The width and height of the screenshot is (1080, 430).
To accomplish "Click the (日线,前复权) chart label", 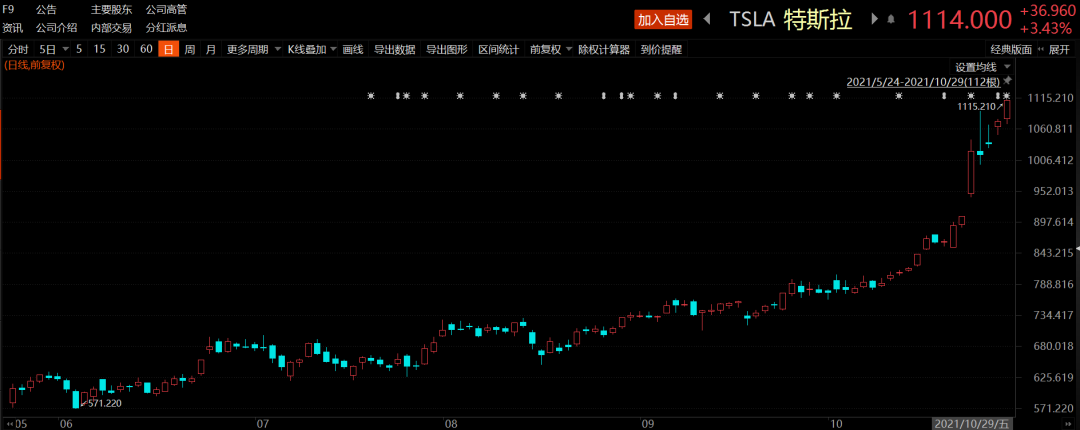I will (34, 65).
